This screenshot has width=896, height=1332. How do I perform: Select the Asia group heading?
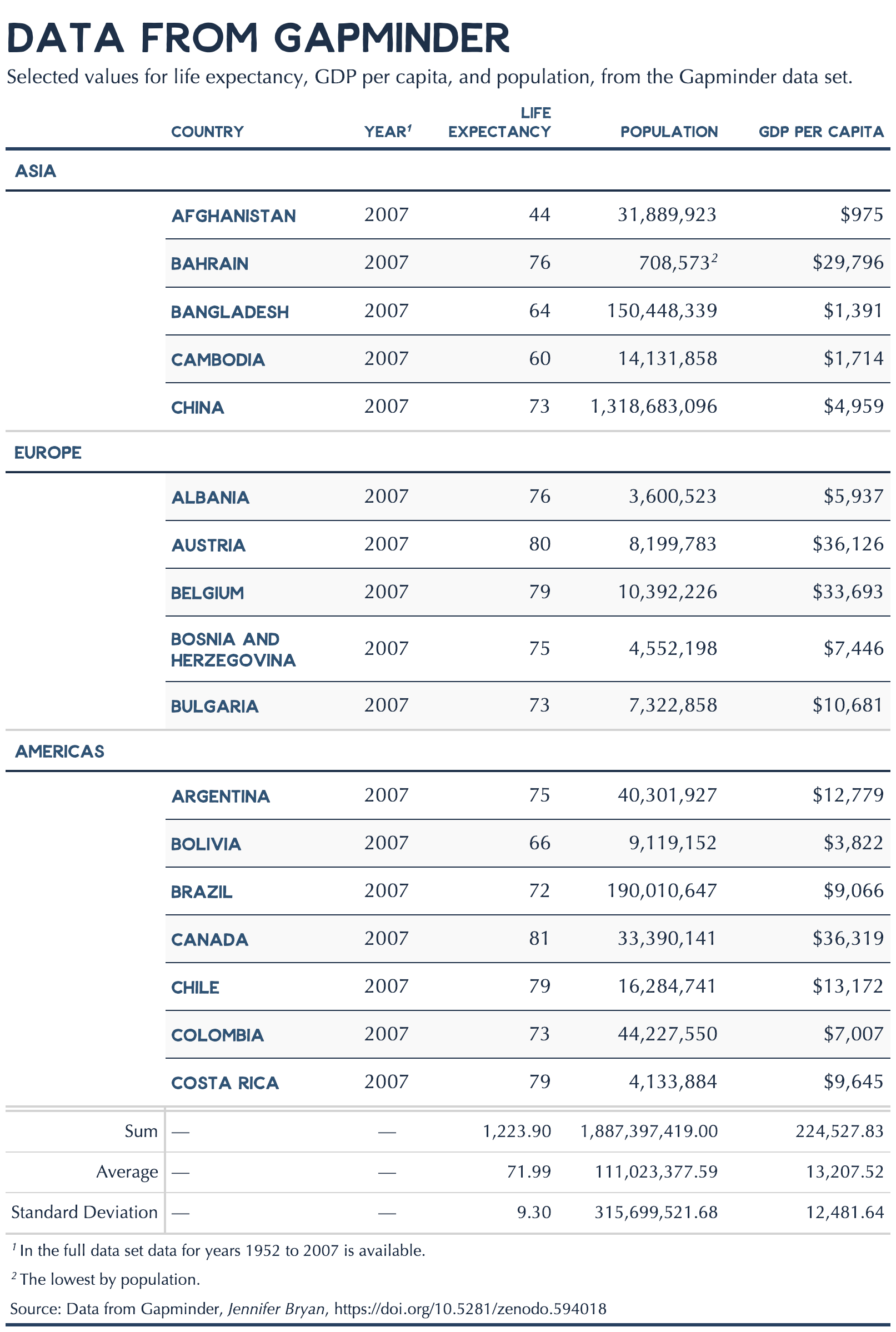click(36, 171)
